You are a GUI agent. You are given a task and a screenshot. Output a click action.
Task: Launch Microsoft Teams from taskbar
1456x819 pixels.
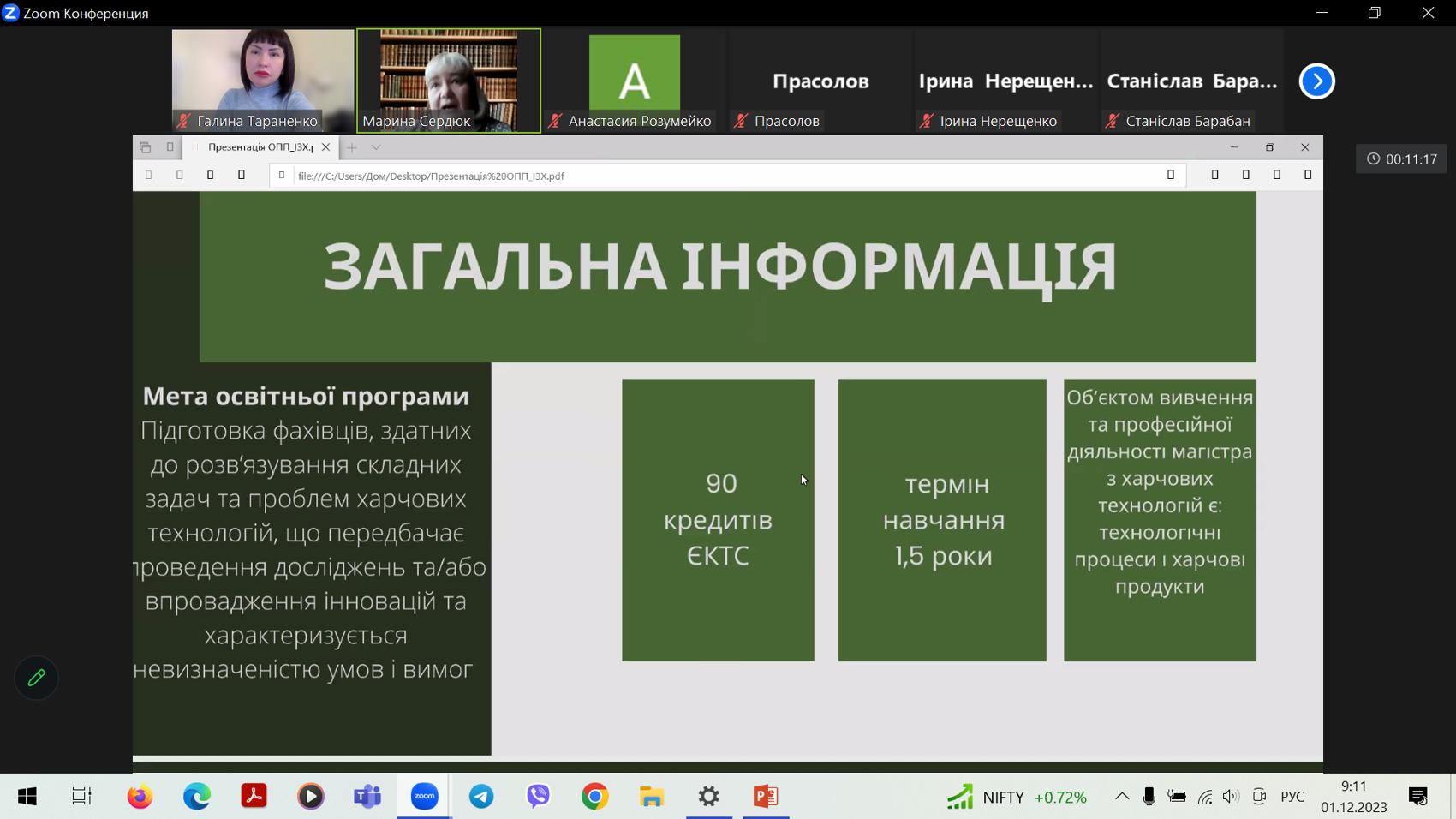pyautogui.click(x=367, y=797)
